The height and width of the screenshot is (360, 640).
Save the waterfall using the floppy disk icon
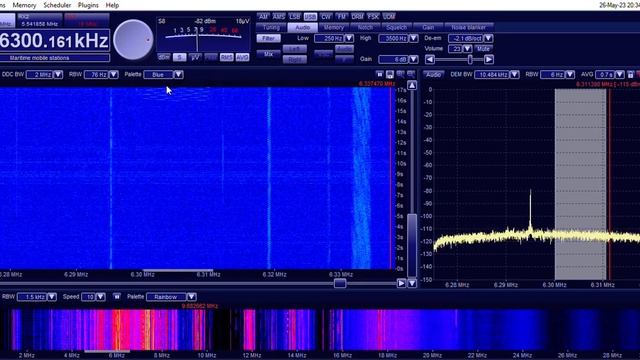[x=390, y=74]
